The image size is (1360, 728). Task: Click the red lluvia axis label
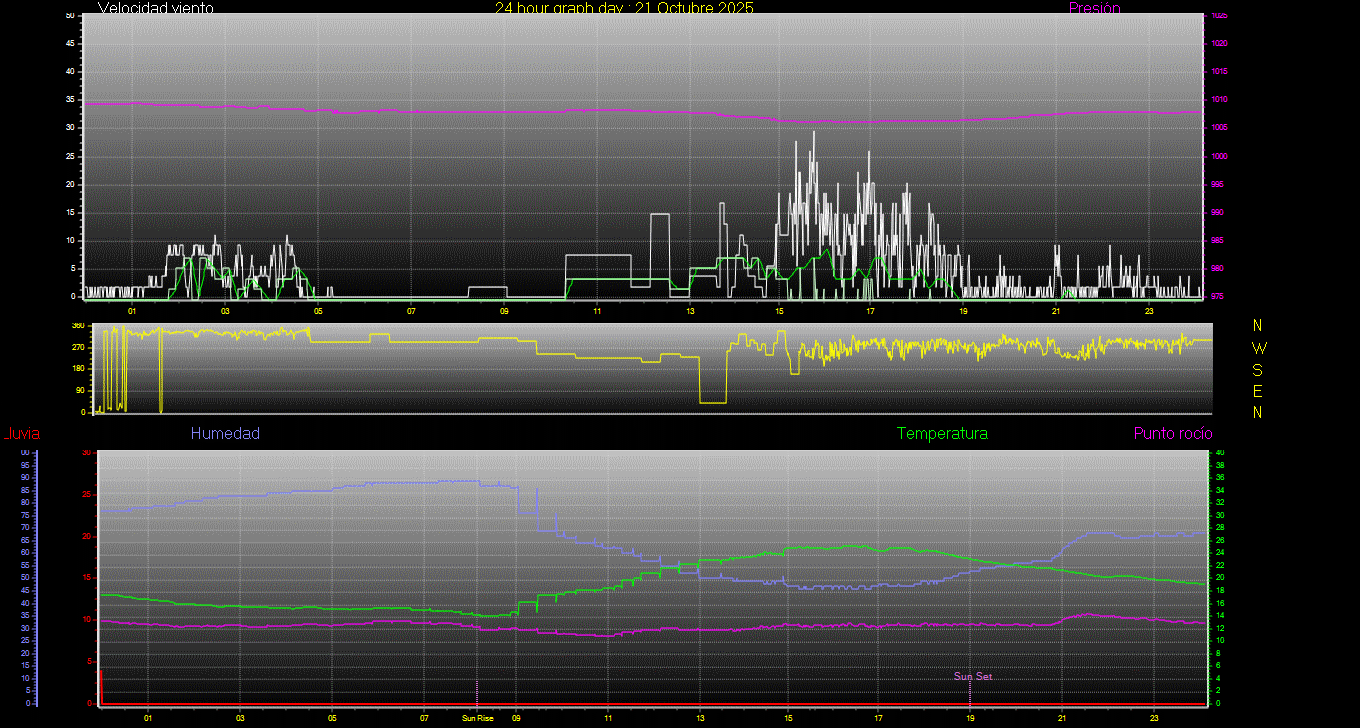pyautogui.click(x=21, y=433)
